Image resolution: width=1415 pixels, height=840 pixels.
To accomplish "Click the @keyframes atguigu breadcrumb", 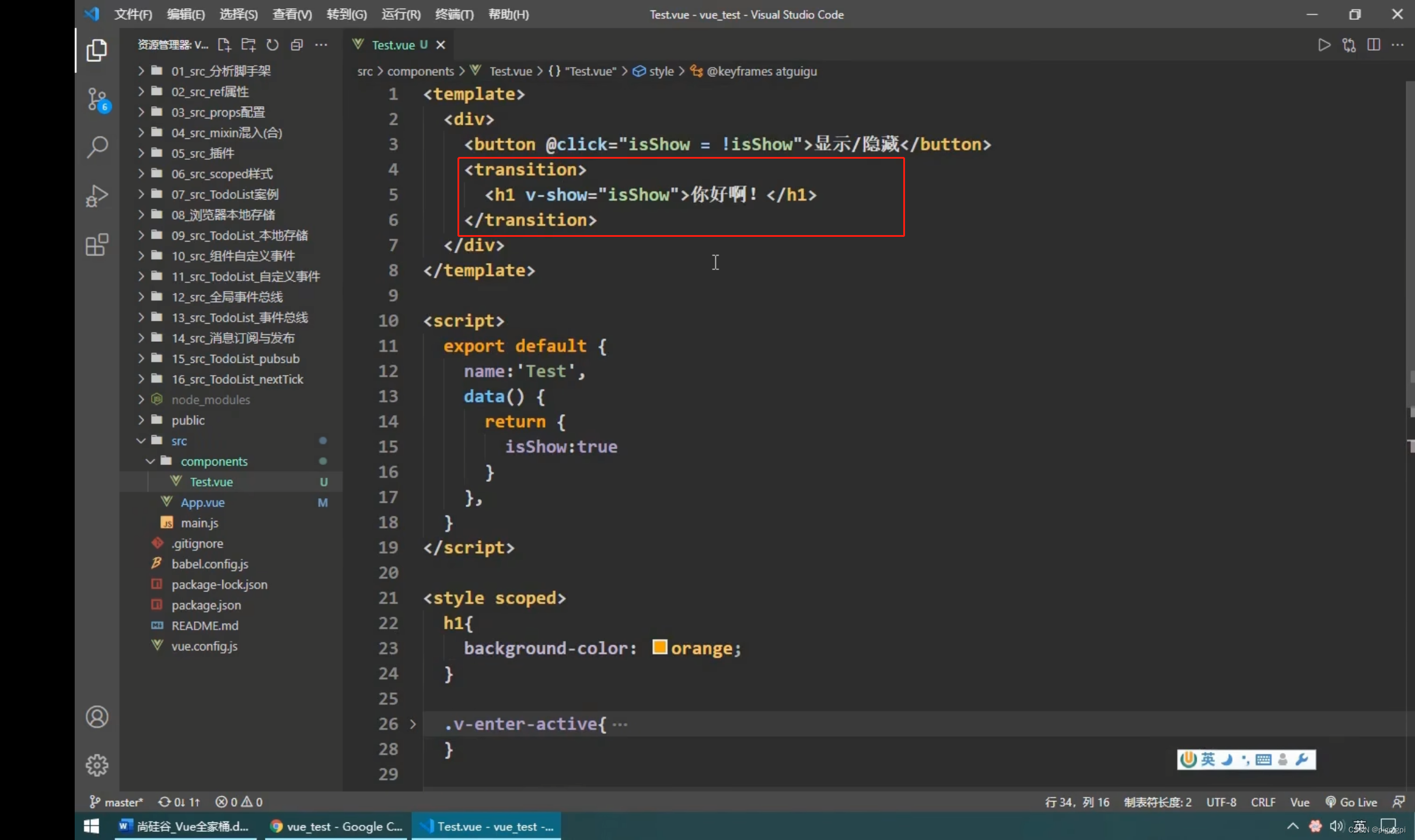I will pos(754,71).
